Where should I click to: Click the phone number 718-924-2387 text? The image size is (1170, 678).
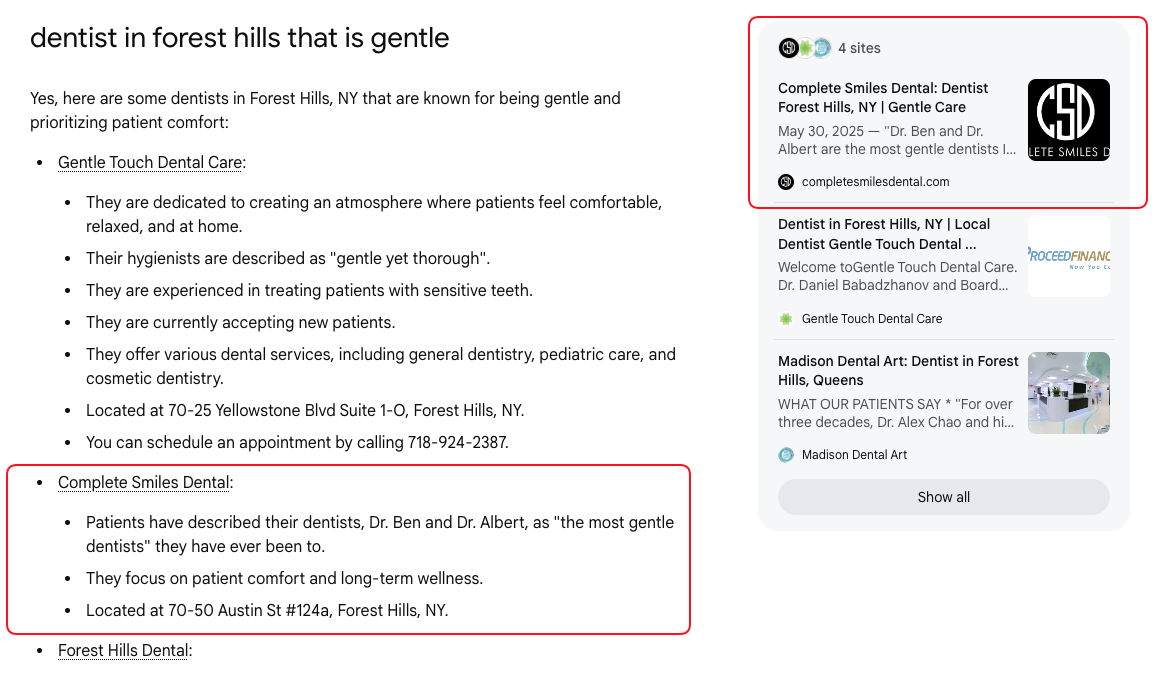click(x=457, y=442)
